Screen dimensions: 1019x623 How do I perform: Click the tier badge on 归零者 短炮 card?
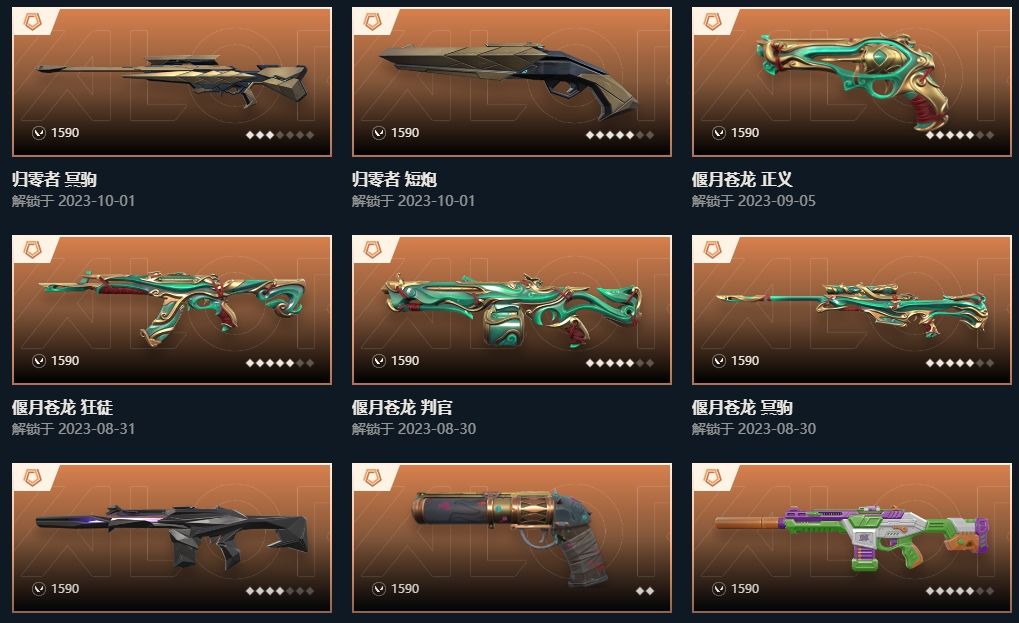(x=372, y=21)
